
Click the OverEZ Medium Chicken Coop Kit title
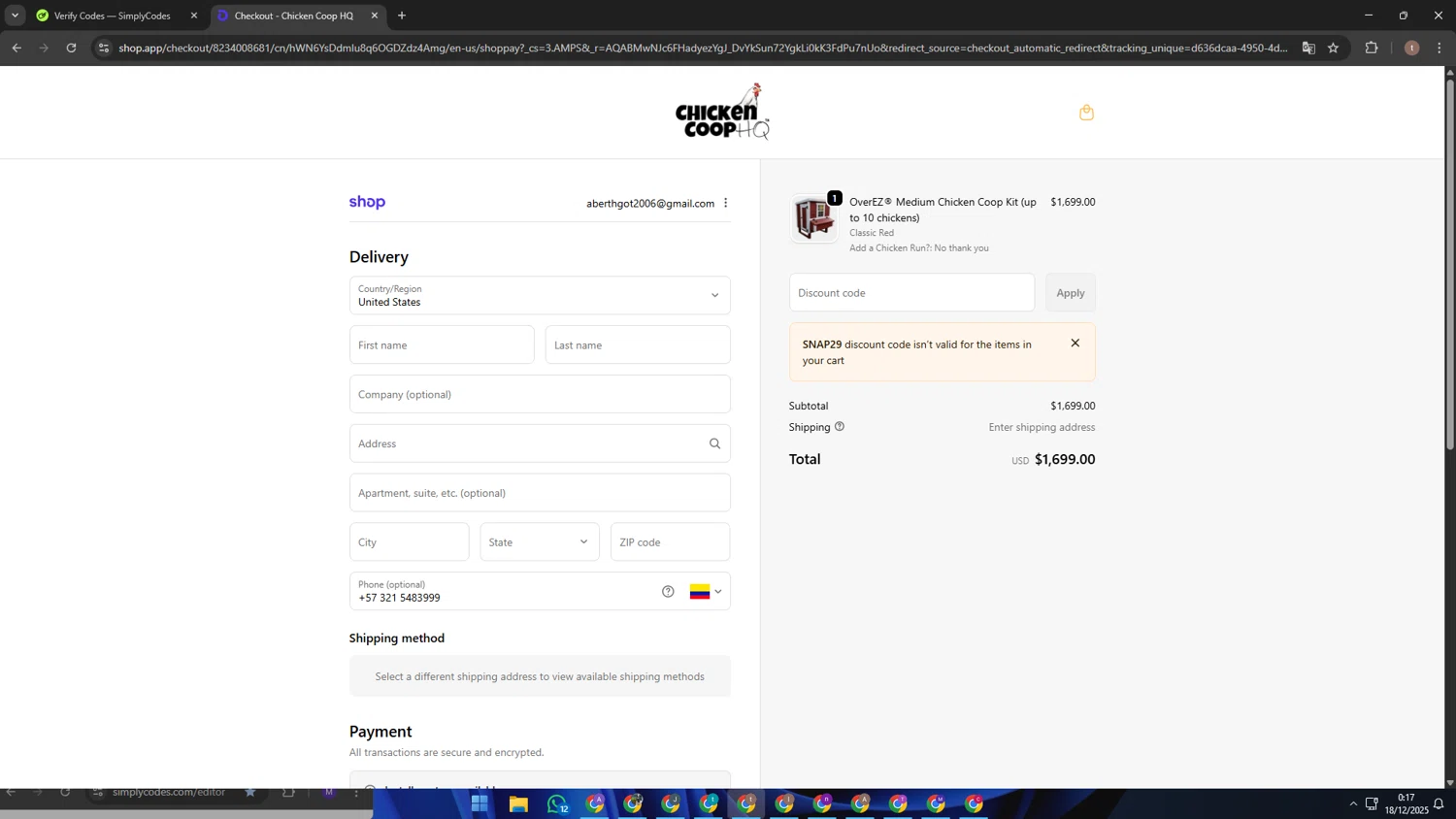[943, 210]
